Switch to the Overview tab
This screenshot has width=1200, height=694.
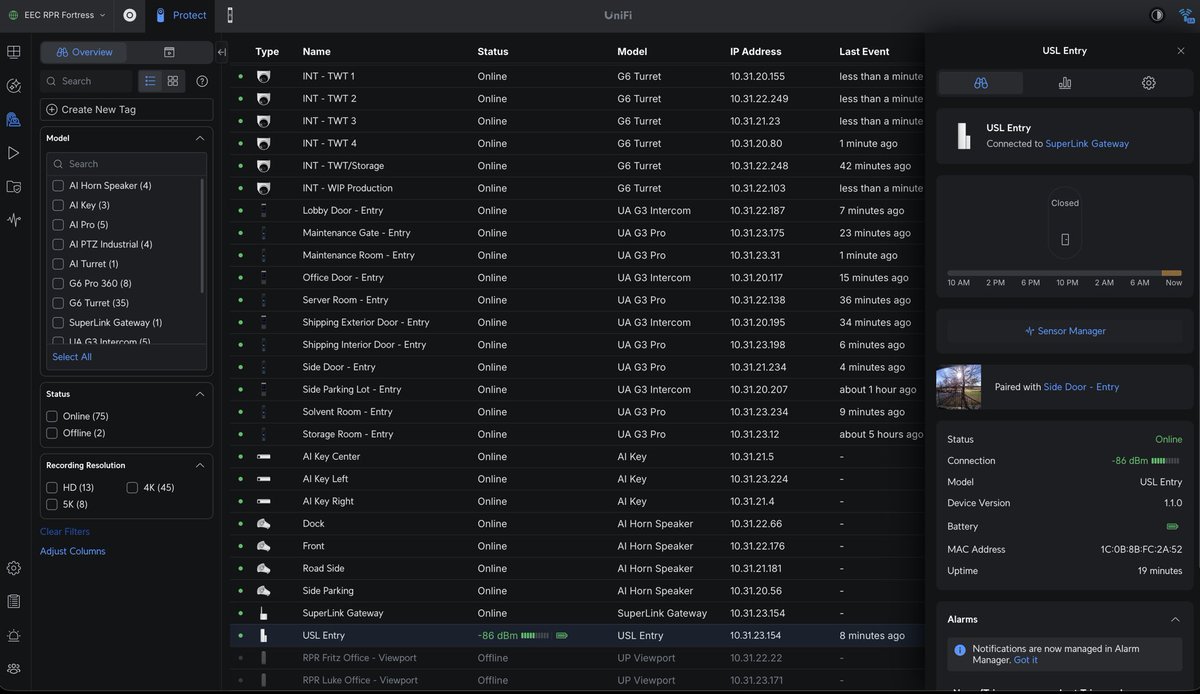point(84,52)
